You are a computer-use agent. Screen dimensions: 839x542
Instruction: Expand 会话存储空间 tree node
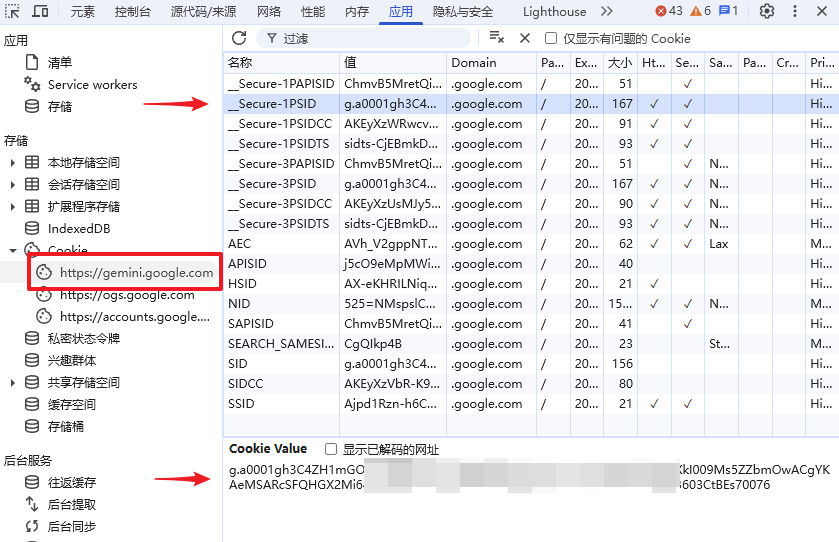(12, 184)
